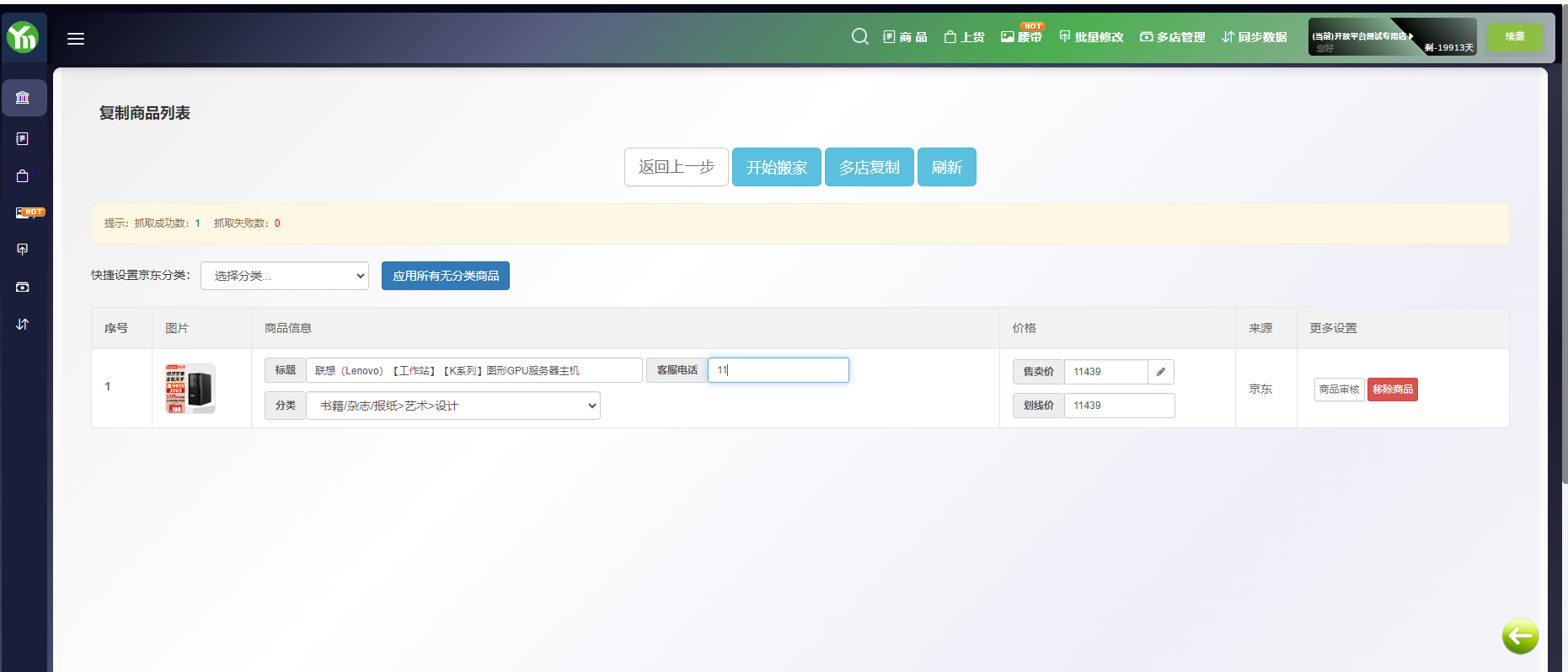The image size is (1568, 672).
Task: Click the green logo at top left
Action: click(23, 37)
